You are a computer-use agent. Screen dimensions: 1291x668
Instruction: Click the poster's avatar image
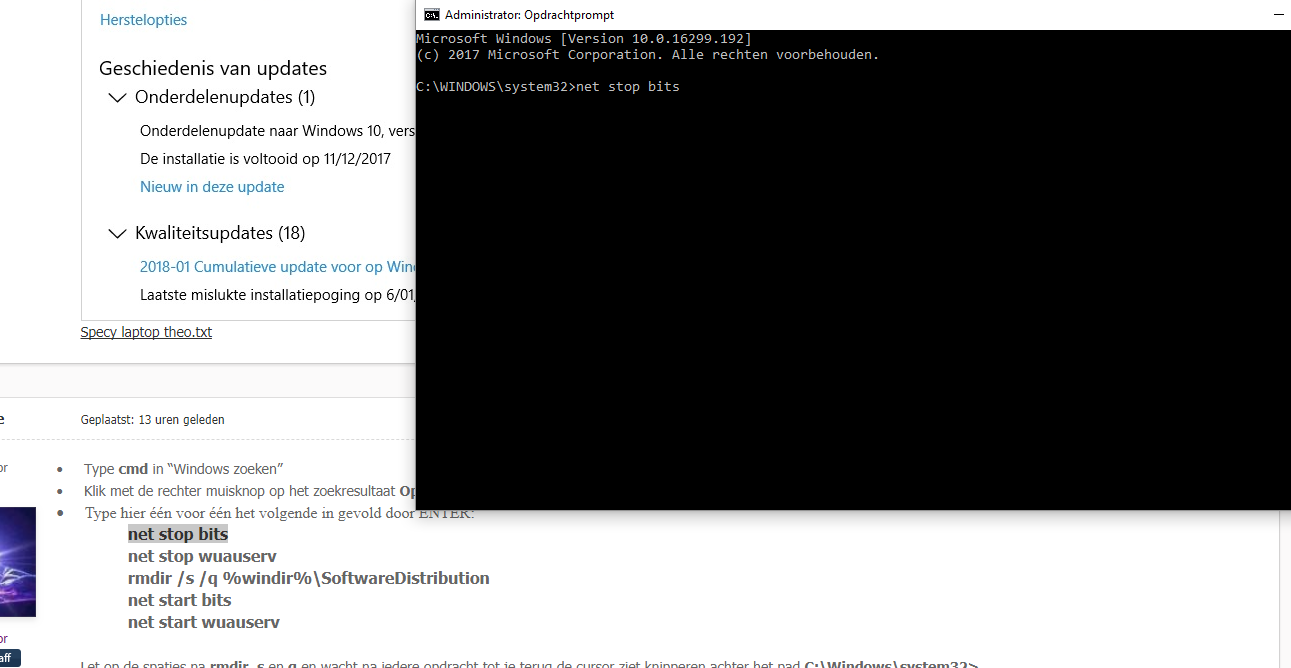18,561
